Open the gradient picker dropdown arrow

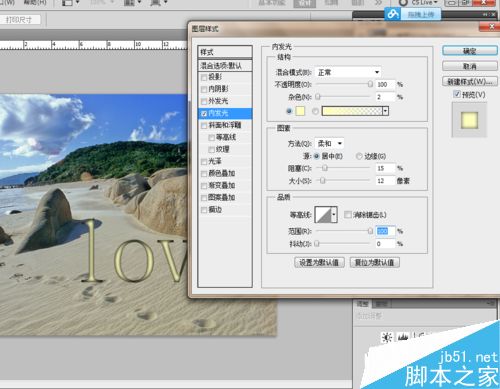386,111
